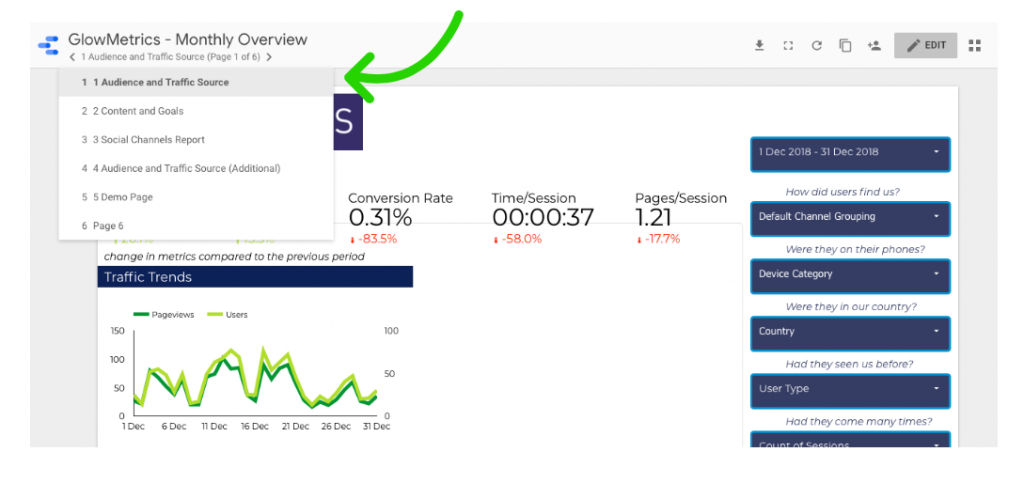Click the Data Studio logo icon
1024x483 pixels.
[48, 45]
